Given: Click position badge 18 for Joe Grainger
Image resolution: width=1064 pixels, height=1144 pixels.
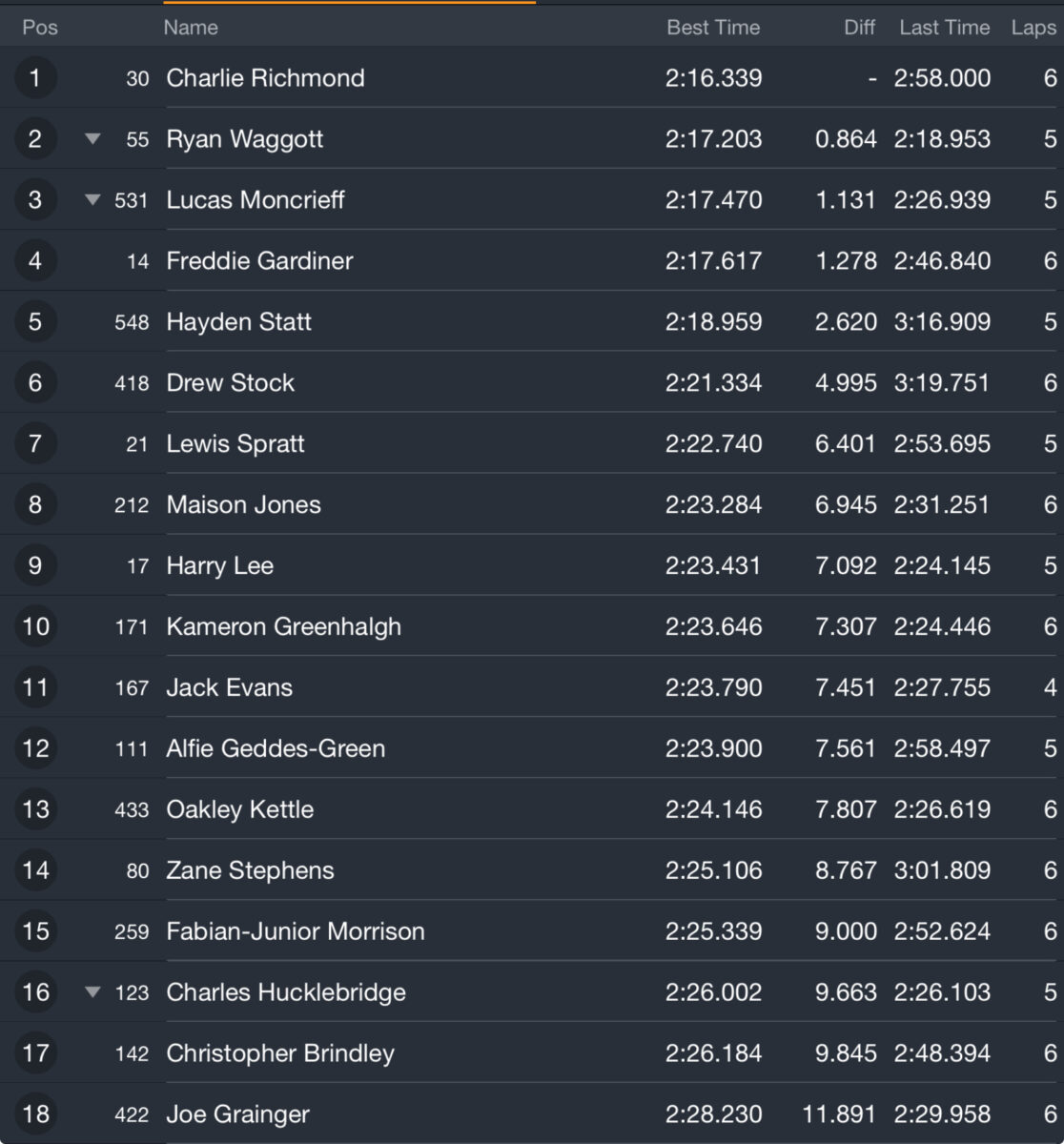Looking at the screenshot, I should (x=35, y=1114).
